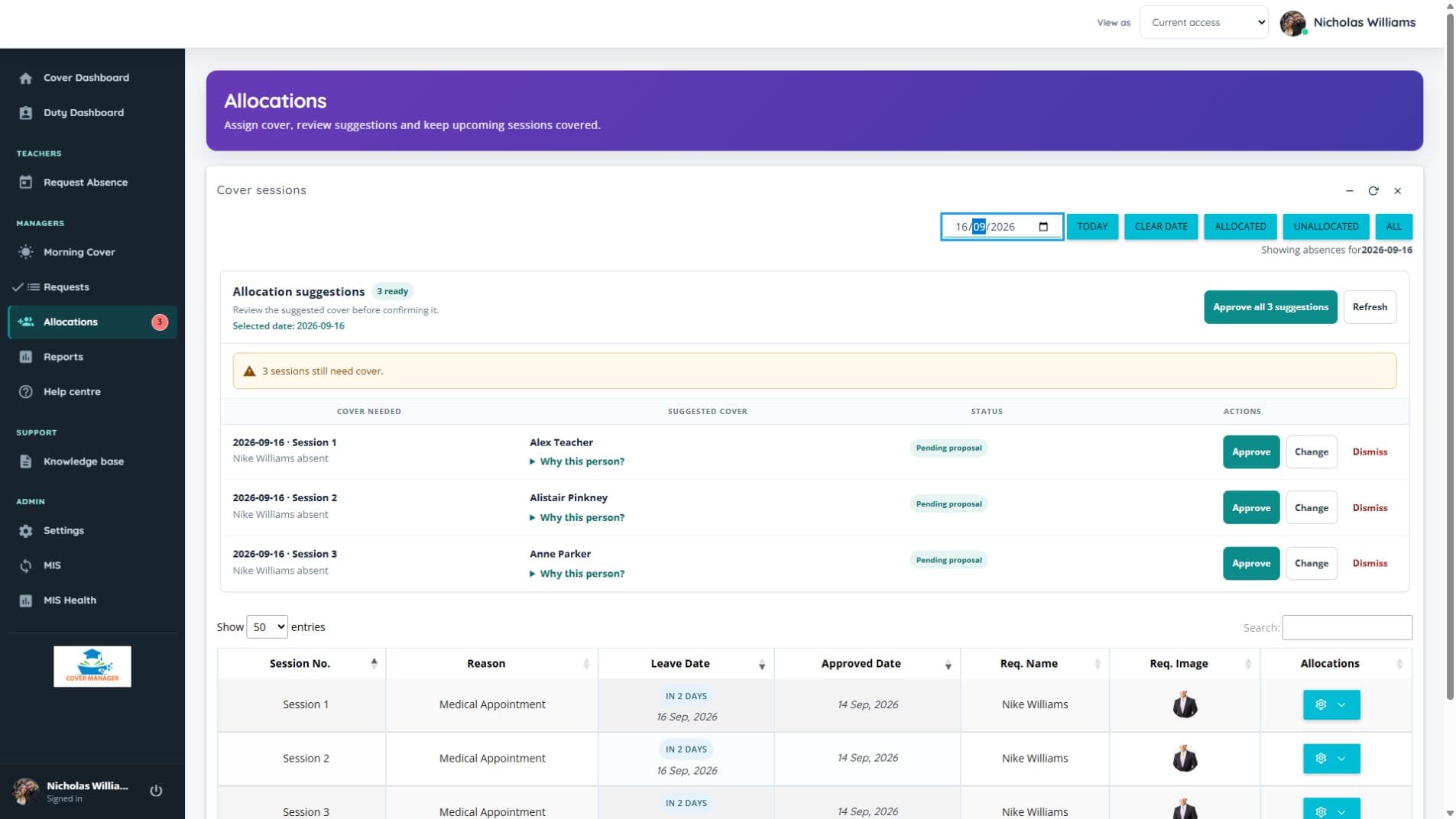The height and width of the screenshot is (819, 1456).
Task: Click the Request Absence calendar icon
Action: click(25, 183)
